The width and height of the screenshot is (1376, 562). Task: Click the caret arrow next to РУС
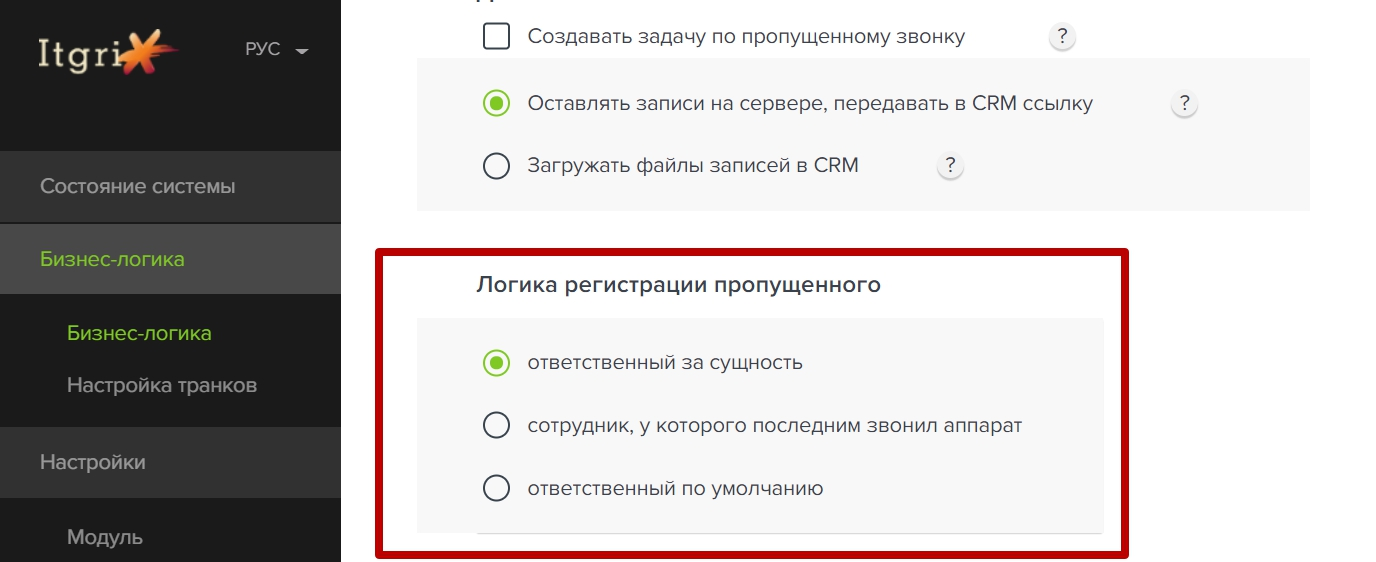click(x=302, y=51)
